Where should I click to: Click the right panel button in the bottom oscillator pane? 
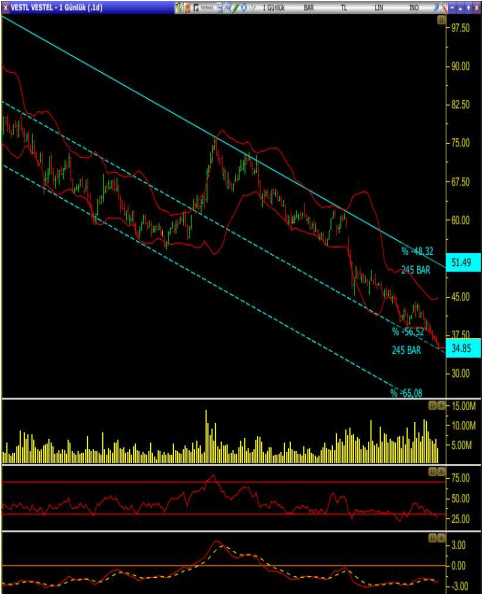click(441, 538)
